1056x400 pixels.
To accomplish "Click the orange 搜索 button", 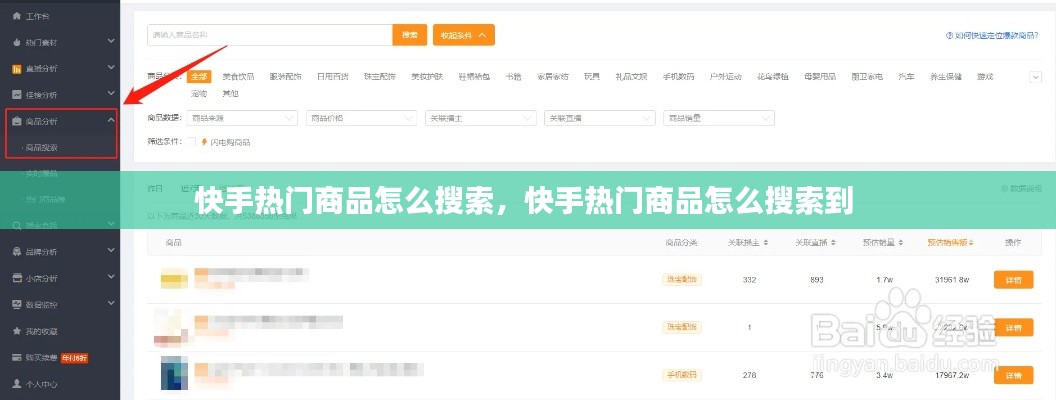I will coord(409,35).
